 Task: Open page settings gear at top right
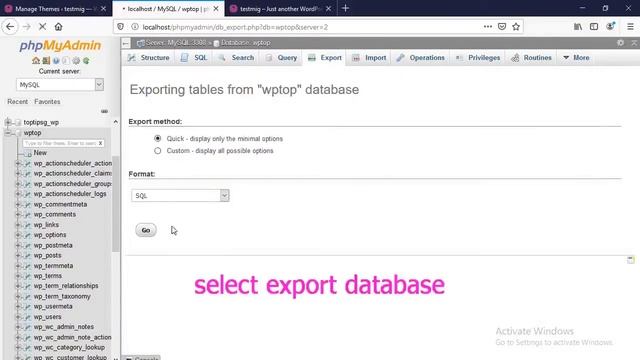(620, 42)
